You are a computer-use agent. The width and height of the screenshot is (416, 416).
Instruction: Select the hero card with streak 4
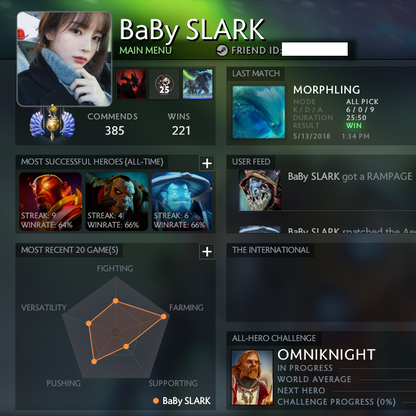click(x=117, y=201)
